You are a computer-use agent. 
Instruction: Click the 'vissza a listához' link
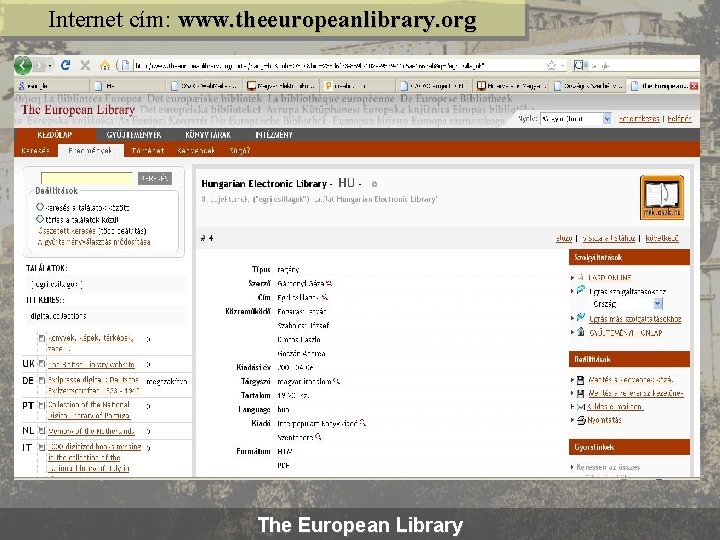click(608, 238)
